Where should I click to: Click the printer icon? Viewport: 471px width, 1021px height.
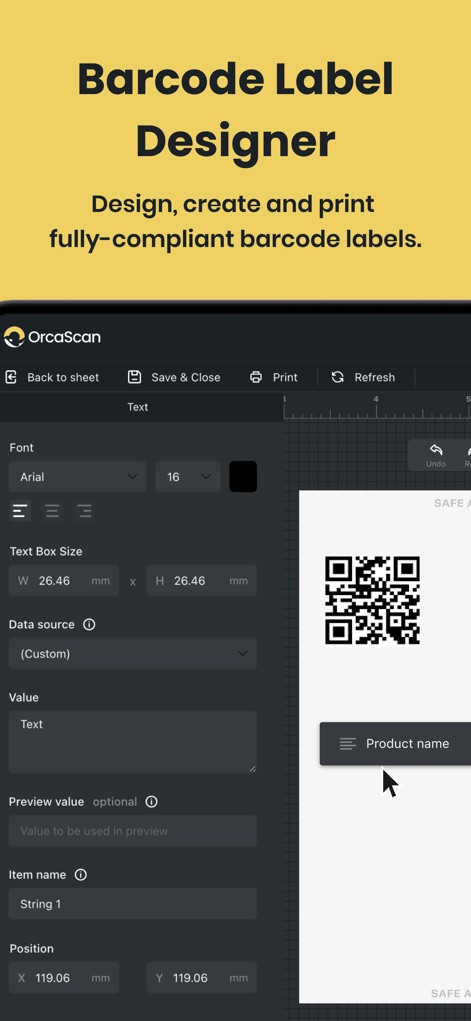tap(256, 377)
